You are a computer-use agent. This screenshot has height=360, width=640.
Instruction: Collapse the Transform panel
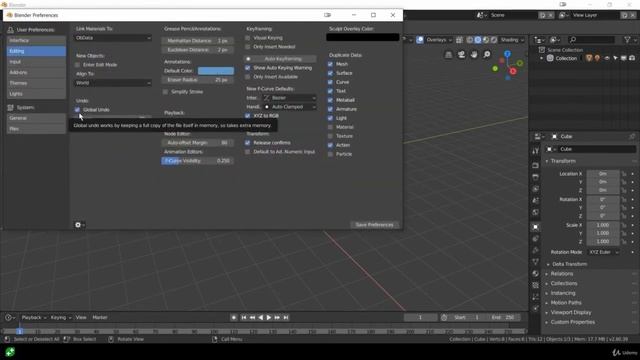562,161
